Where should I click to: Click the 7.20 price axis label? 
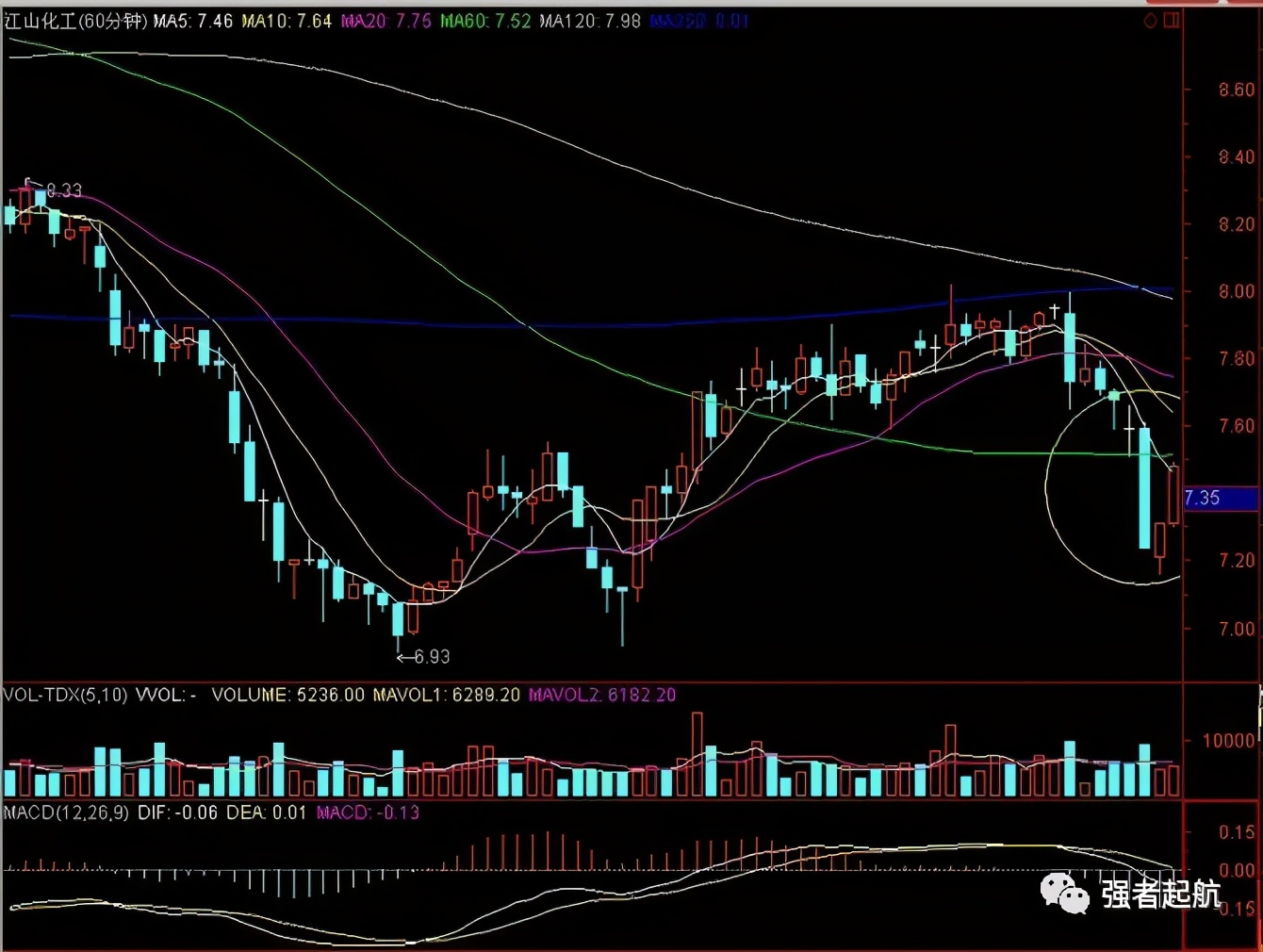click(1237, 561)
